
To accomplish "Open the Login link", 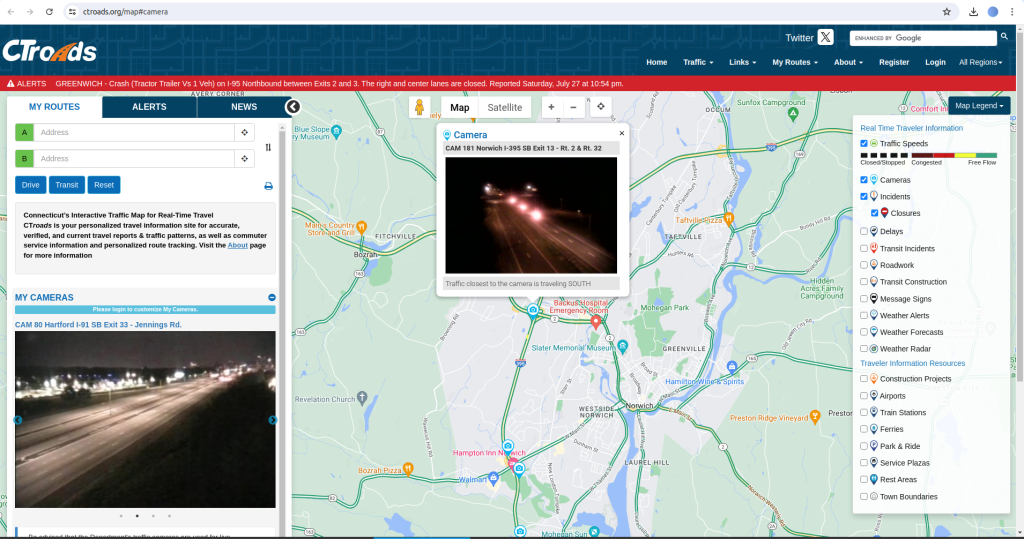I will click(935, 62).
